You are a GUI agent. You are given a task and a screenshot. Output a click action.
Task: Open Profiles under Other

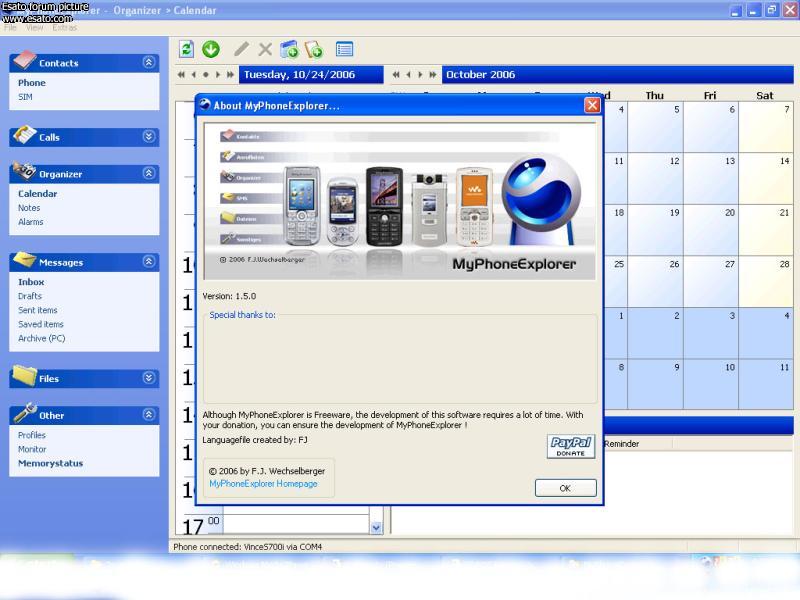(x=32, y=435)
